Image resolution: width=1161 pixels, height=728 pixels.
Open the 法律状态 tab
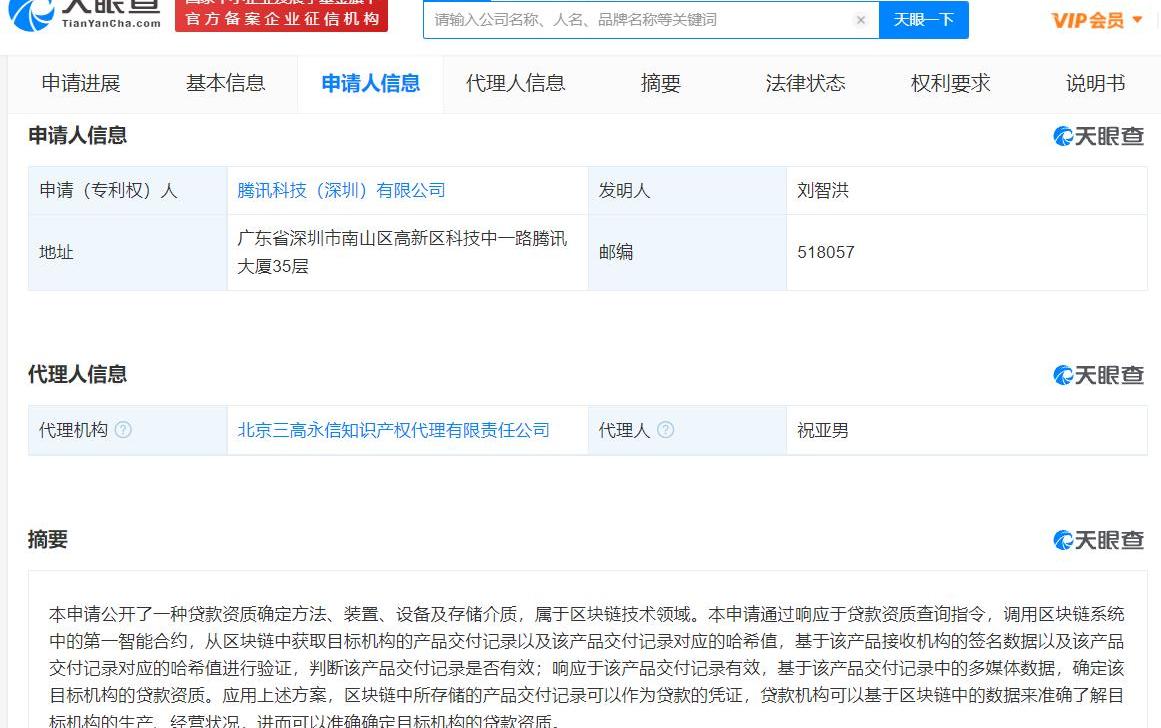coord(806,84)
